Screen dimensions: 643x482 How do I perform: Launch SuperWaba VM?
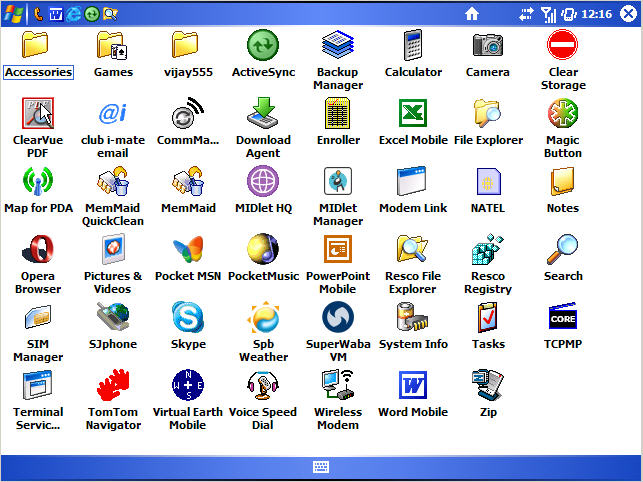338,332
